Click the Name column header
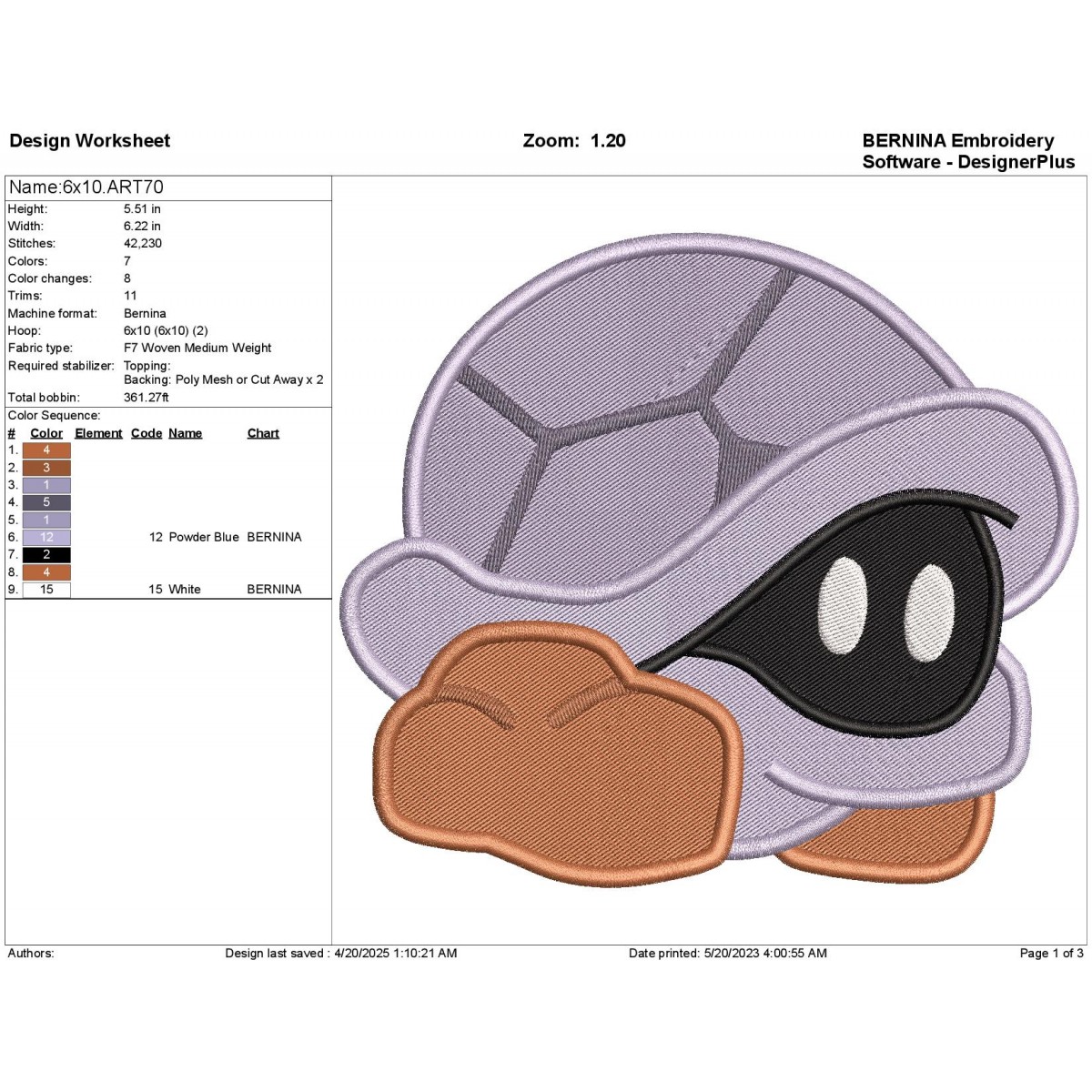This screenshot has height=1092, width=1092. point(186,433)
